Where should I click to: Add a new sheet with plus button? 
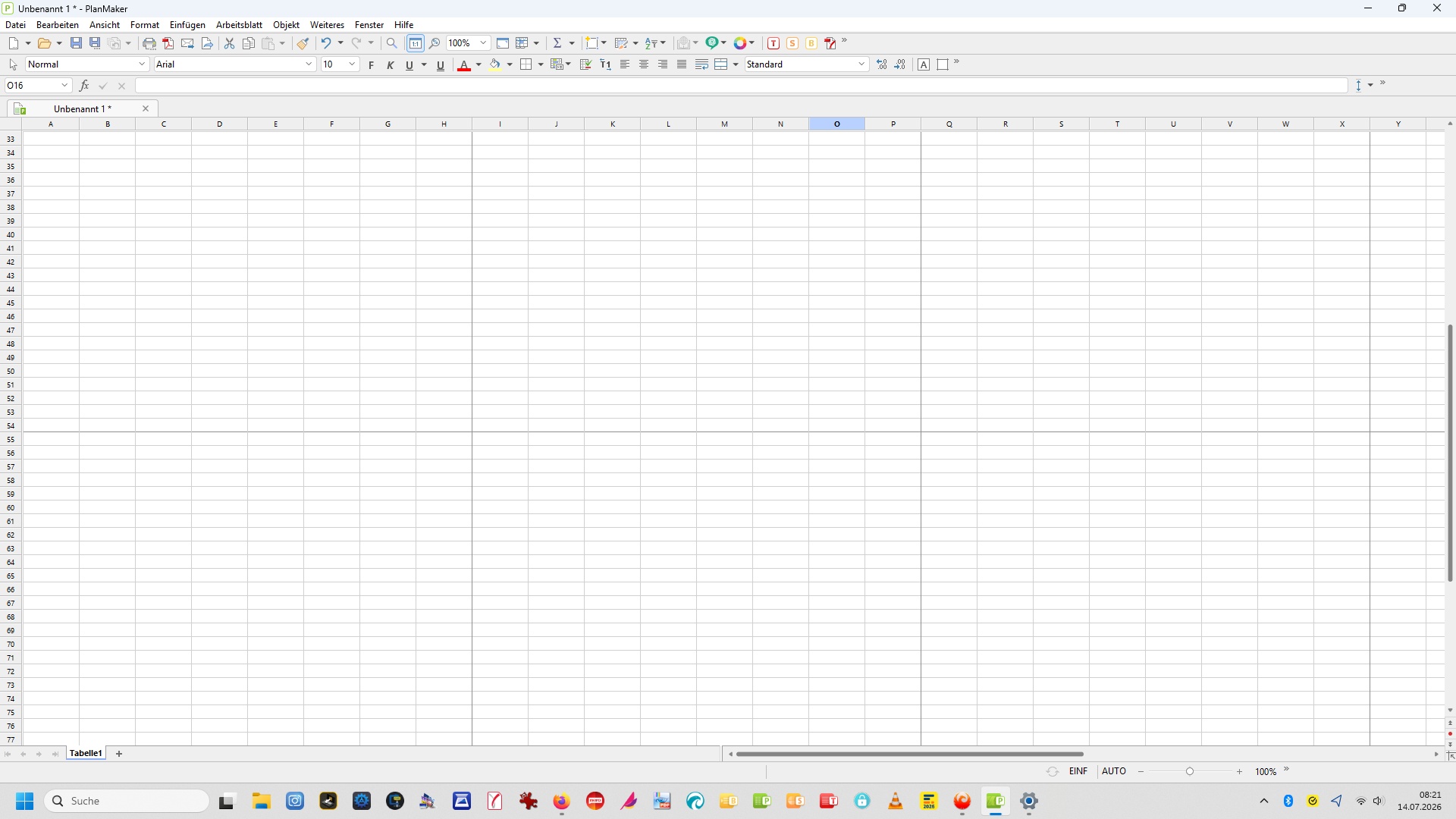[x=119, y=754]
